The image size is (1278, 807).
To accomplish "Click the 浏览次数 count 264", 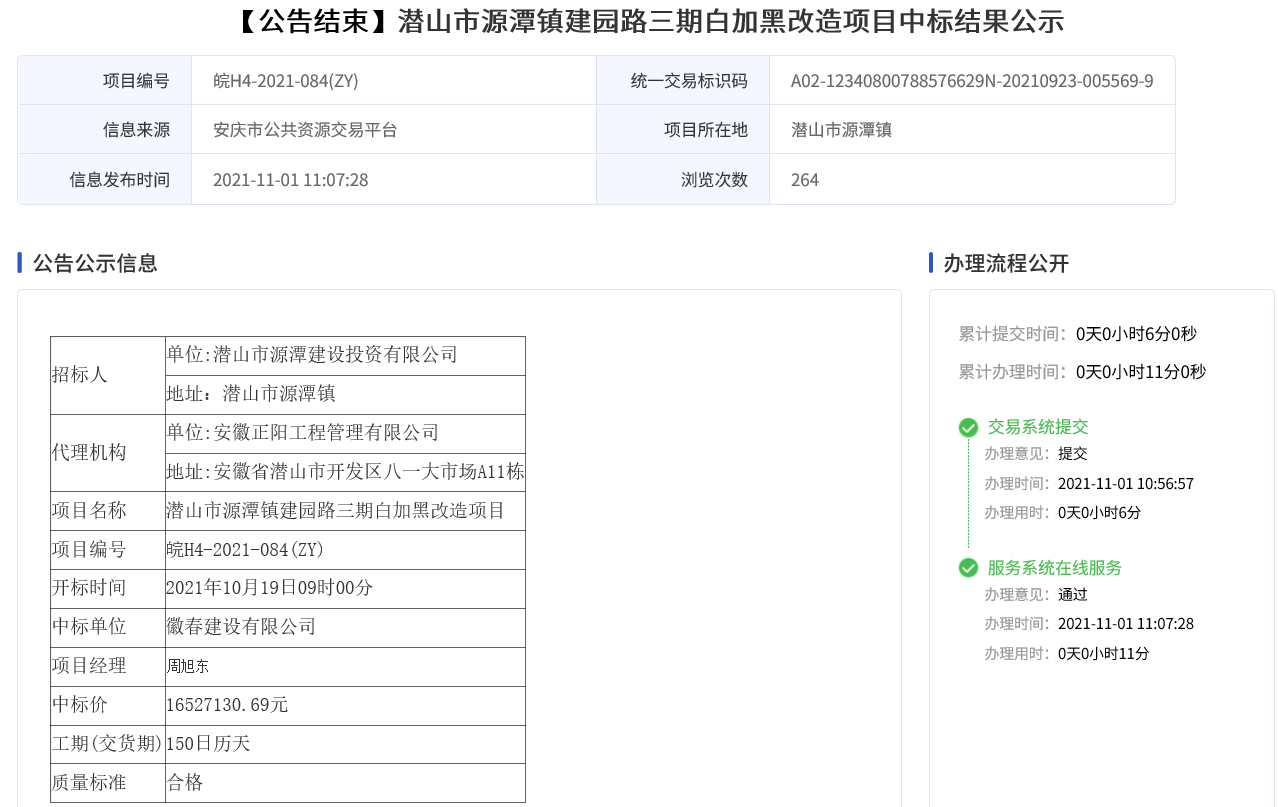I will point(804,180).
